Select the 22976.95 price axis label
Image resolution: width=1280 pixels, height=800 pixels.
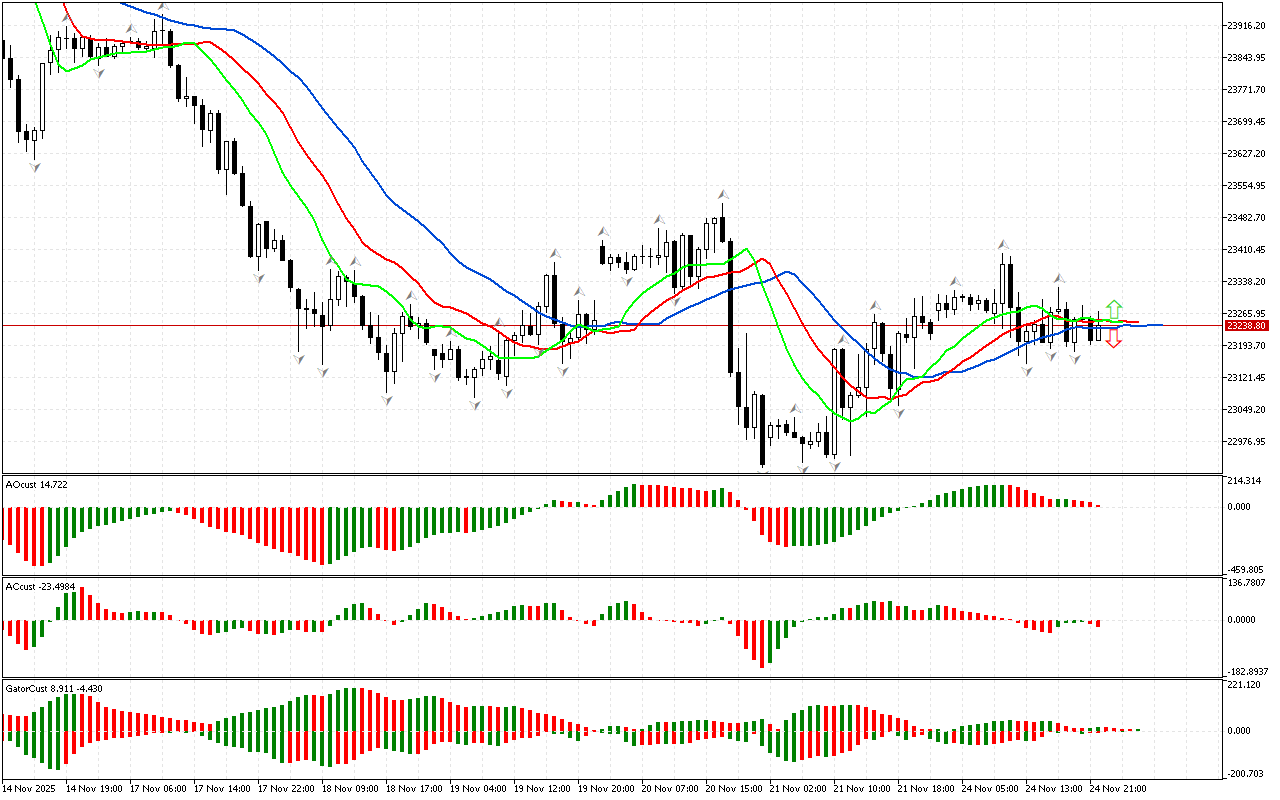pyautogui.click(x=1246, y=442)
